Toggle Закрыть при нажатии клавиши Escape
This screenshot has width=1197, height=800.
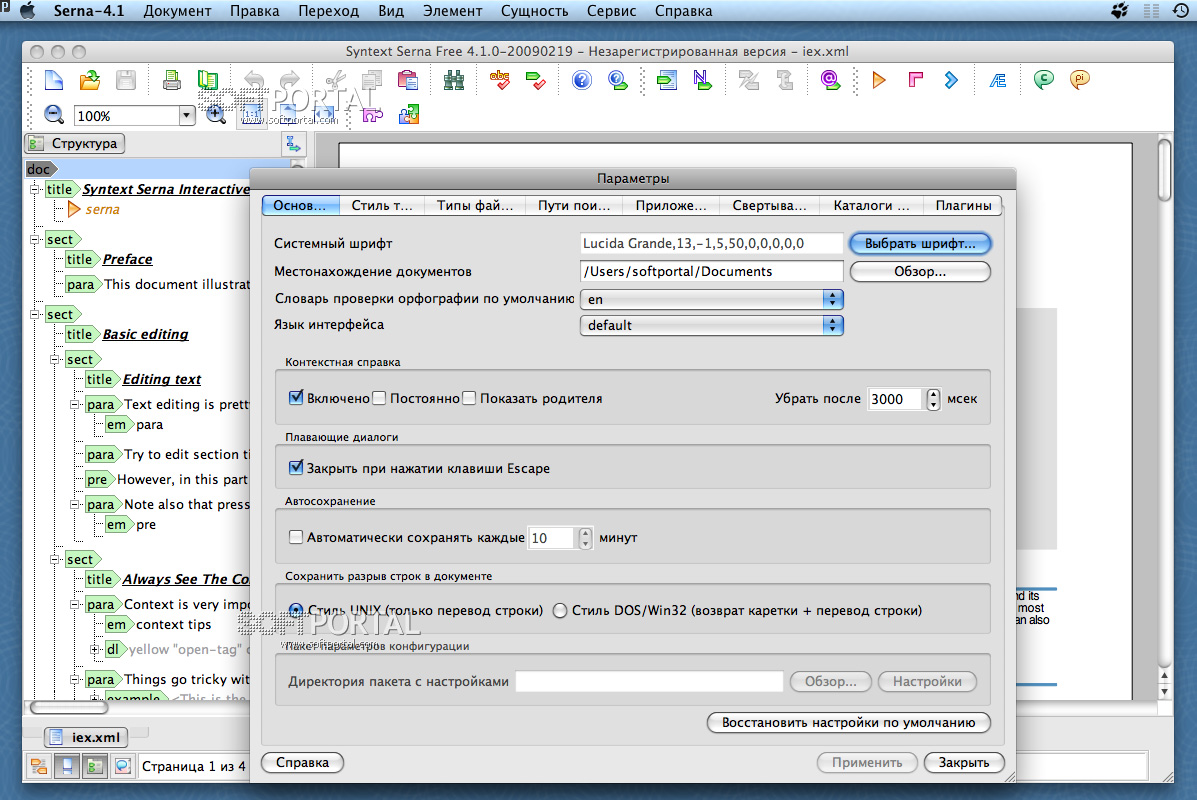coord(296,468)
